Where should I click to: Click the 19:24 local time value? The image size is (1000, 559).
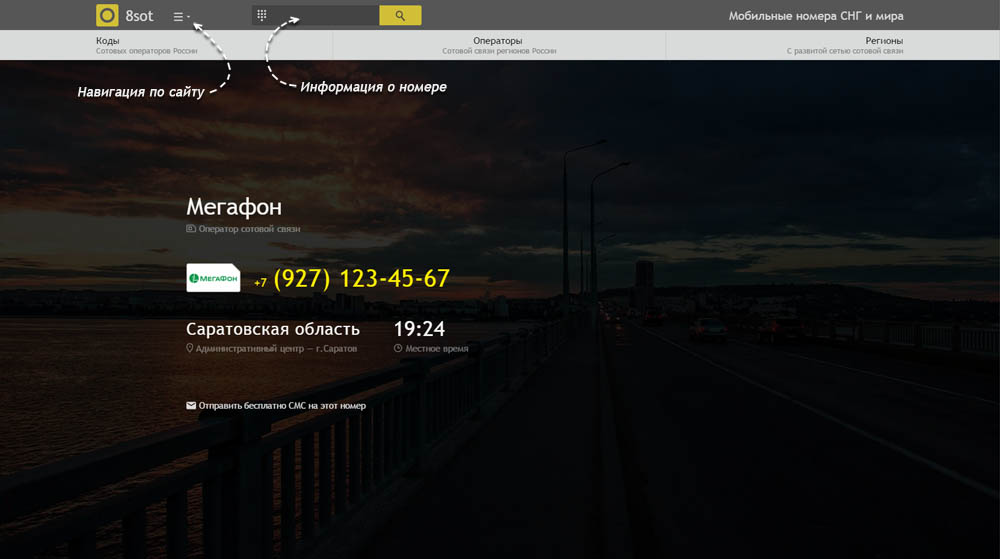419,329
